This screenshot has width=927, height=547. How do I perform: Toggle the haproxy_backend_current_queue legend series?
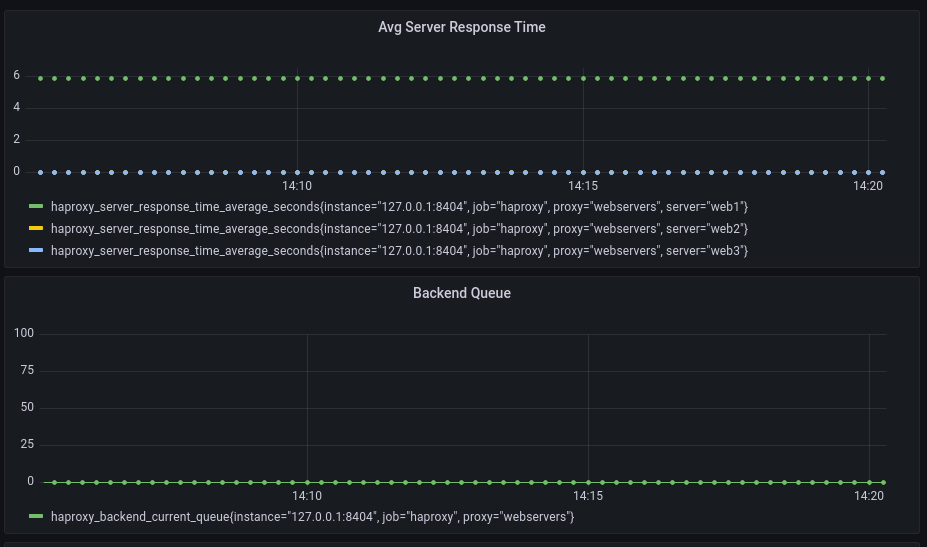pyautogui.click(x=312, y=517)
